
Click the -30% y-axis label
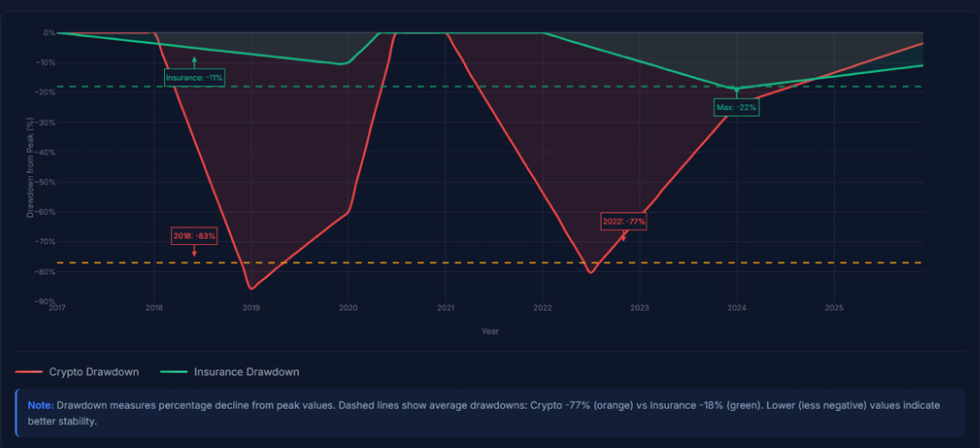tap(47, 122)
